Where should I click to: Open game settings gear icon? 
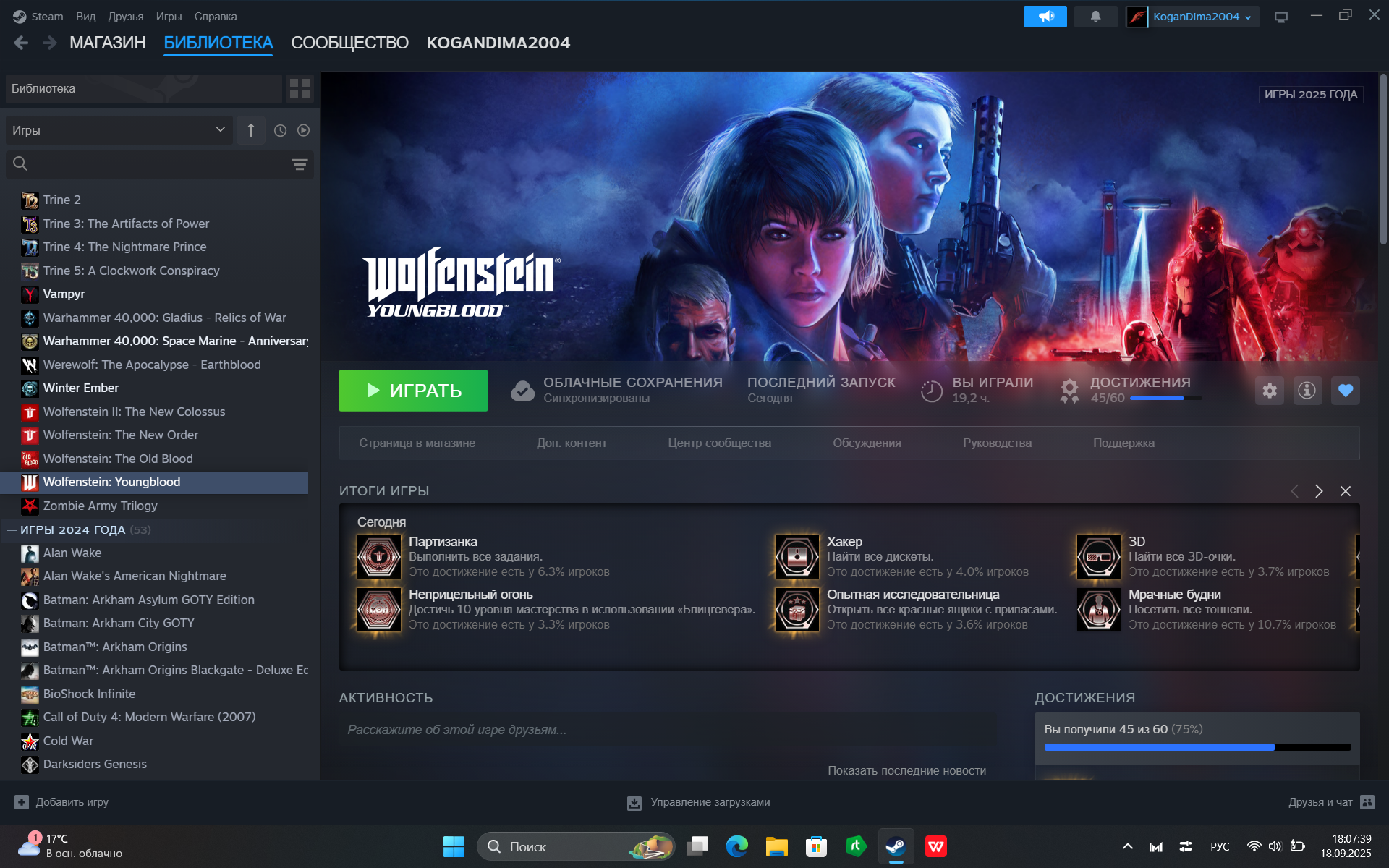tap(1269, 391)
